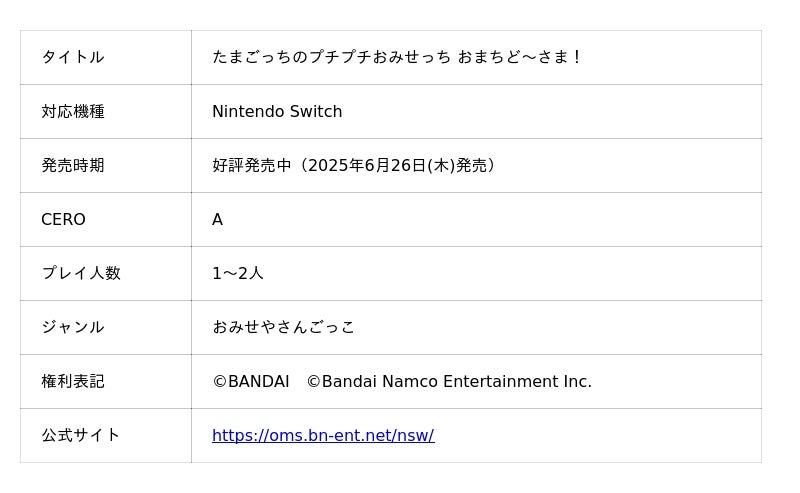Click the 公式サイト row label
Viewport: 800px width, 493px height.
(x=80, y=436)
